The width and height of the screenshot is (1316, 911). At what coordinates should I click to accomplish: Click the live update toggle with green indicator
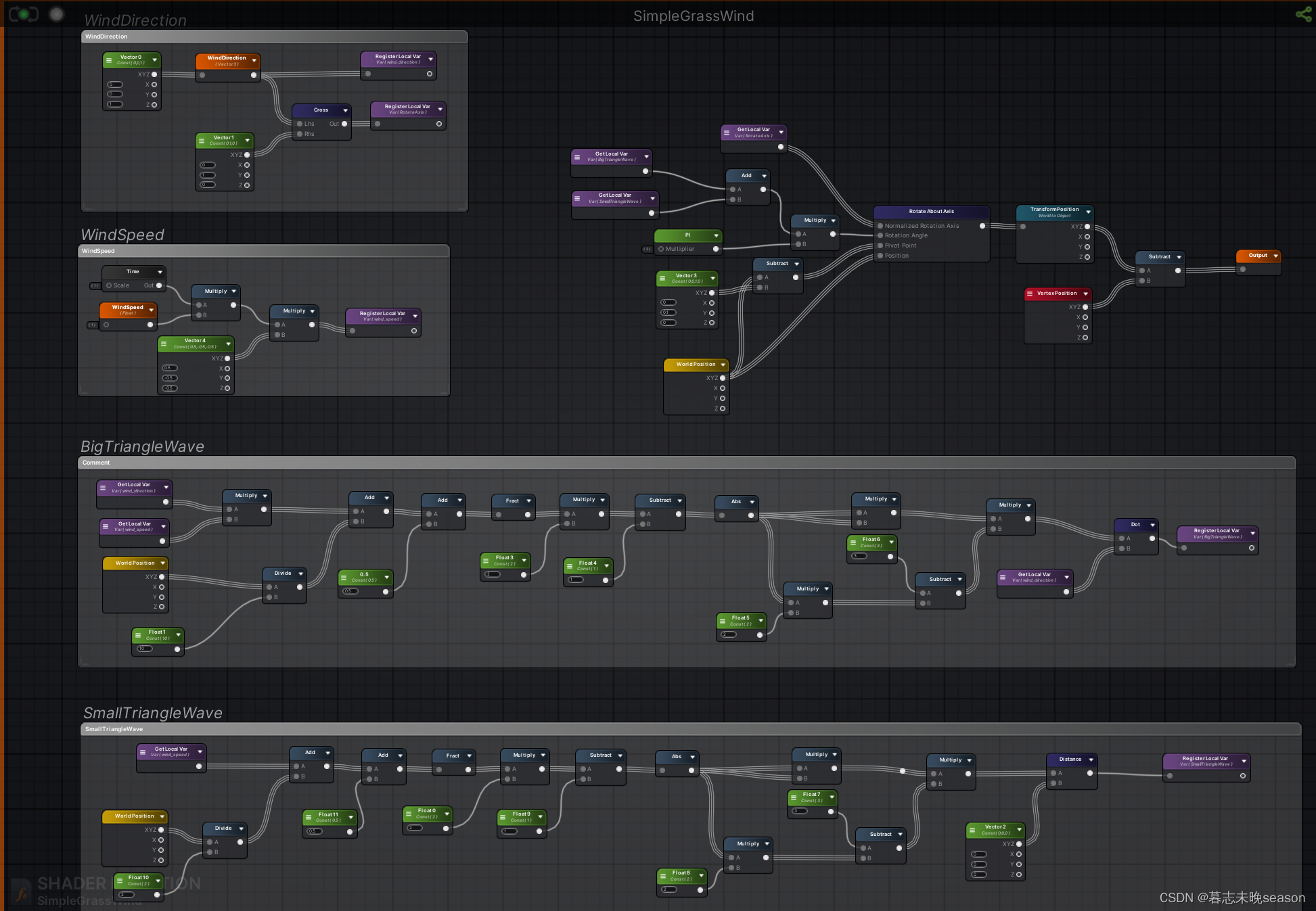[x=23, y=14]
